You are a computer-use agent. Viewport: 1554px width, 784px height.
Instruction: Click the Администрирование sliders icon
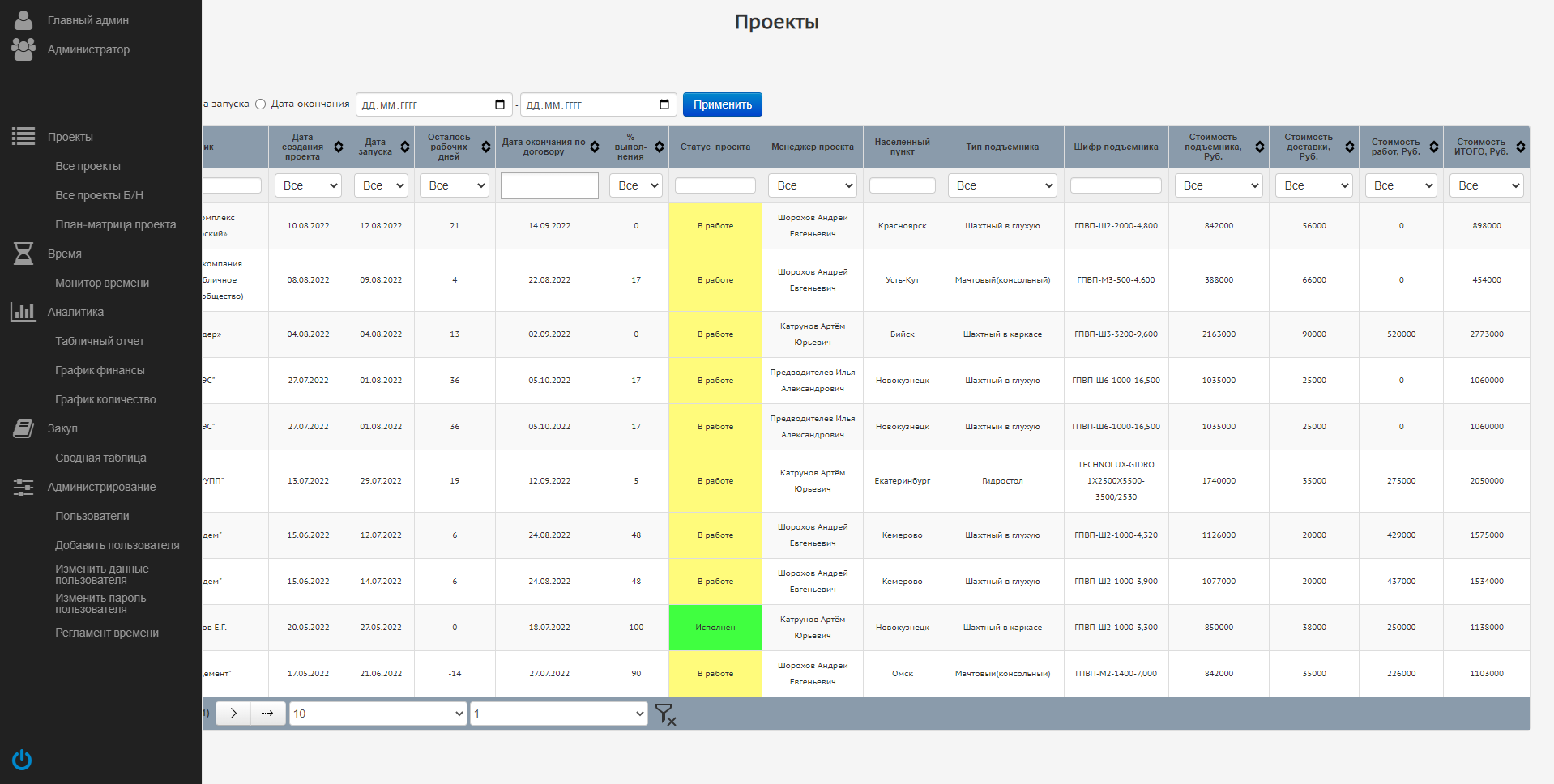click(23, 487)
